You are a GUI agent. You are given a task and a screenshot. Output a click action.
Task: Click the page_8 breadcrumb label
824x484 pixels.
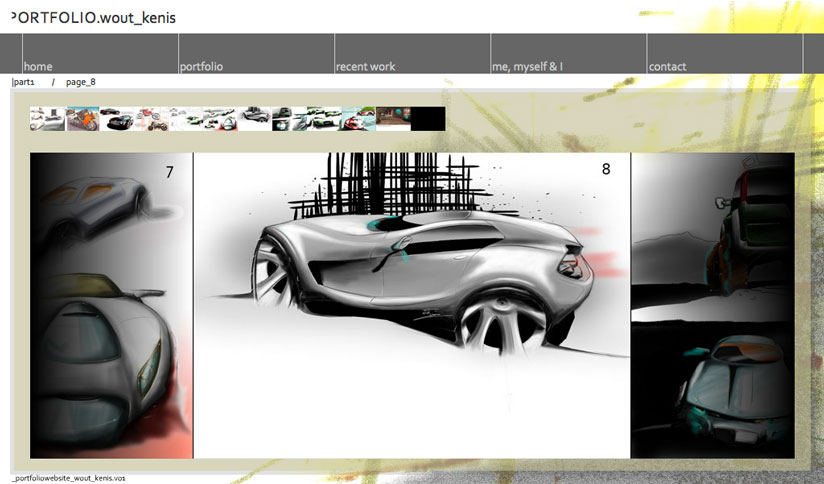(81, 82)
